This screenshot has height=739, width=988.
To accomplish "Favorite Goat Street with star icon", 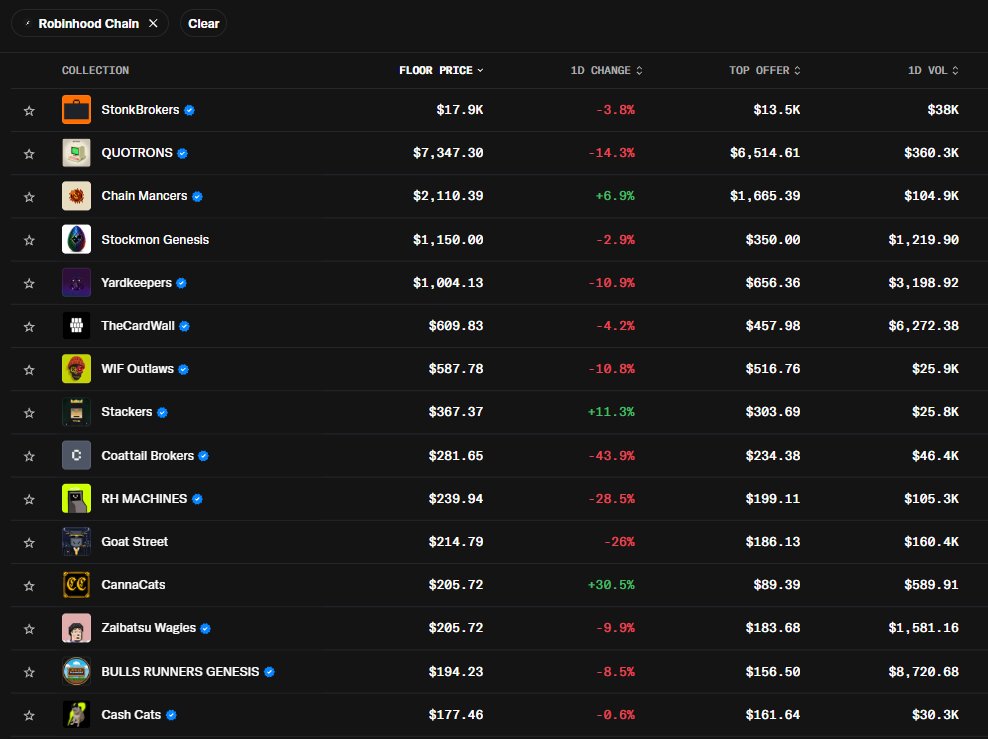I will [29, 542].
